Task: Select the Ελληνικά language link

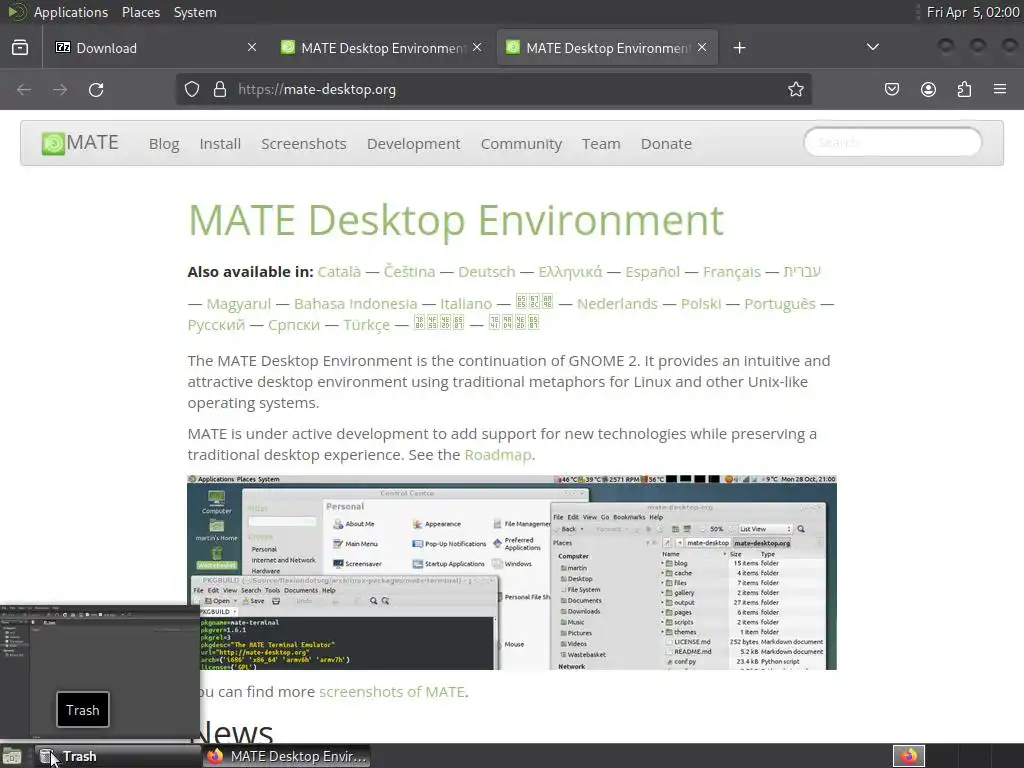Action: point(570,272)
